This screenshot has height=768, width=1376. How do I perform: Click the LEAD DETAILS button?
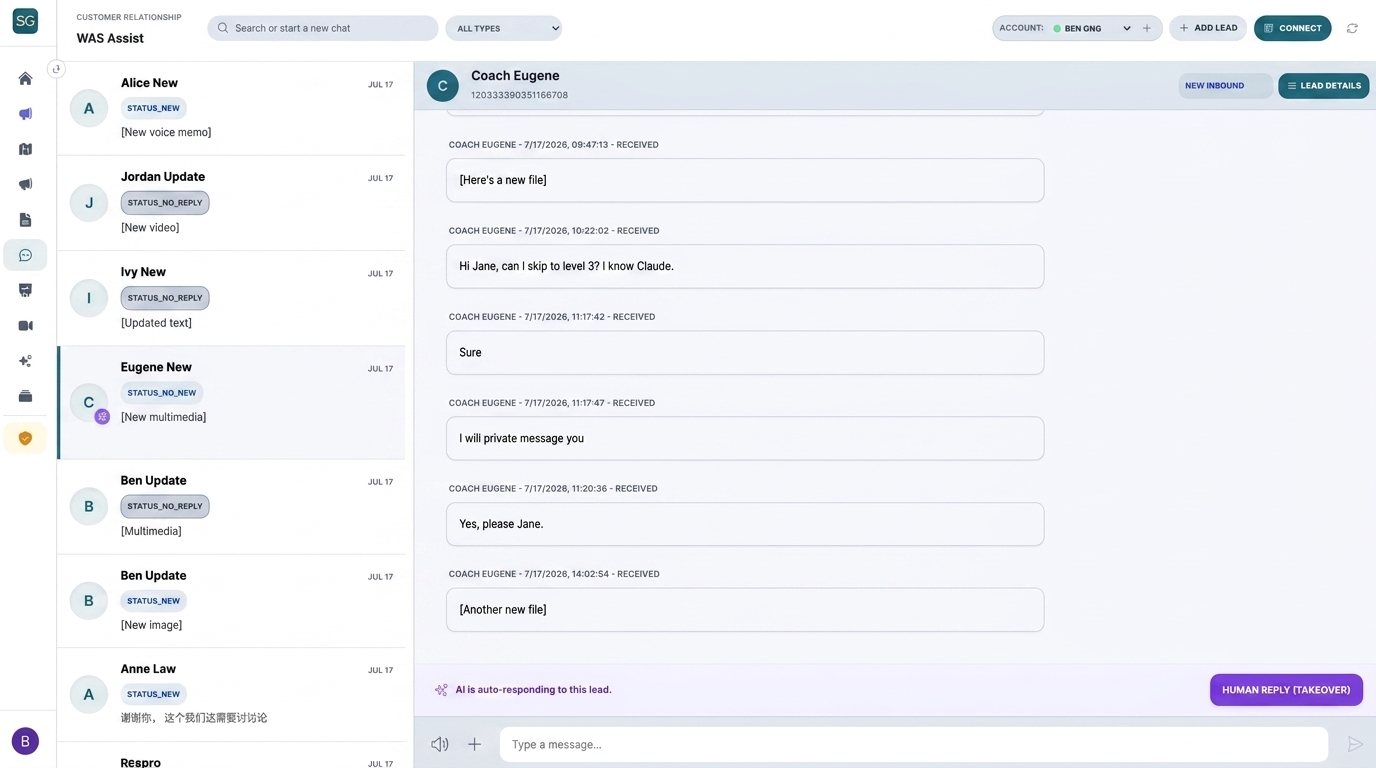tap(1323, 86)
